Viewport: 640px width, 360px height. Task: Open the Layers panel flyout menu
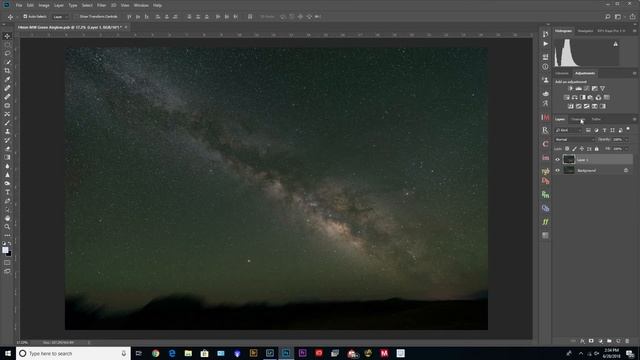coord(634,119)
